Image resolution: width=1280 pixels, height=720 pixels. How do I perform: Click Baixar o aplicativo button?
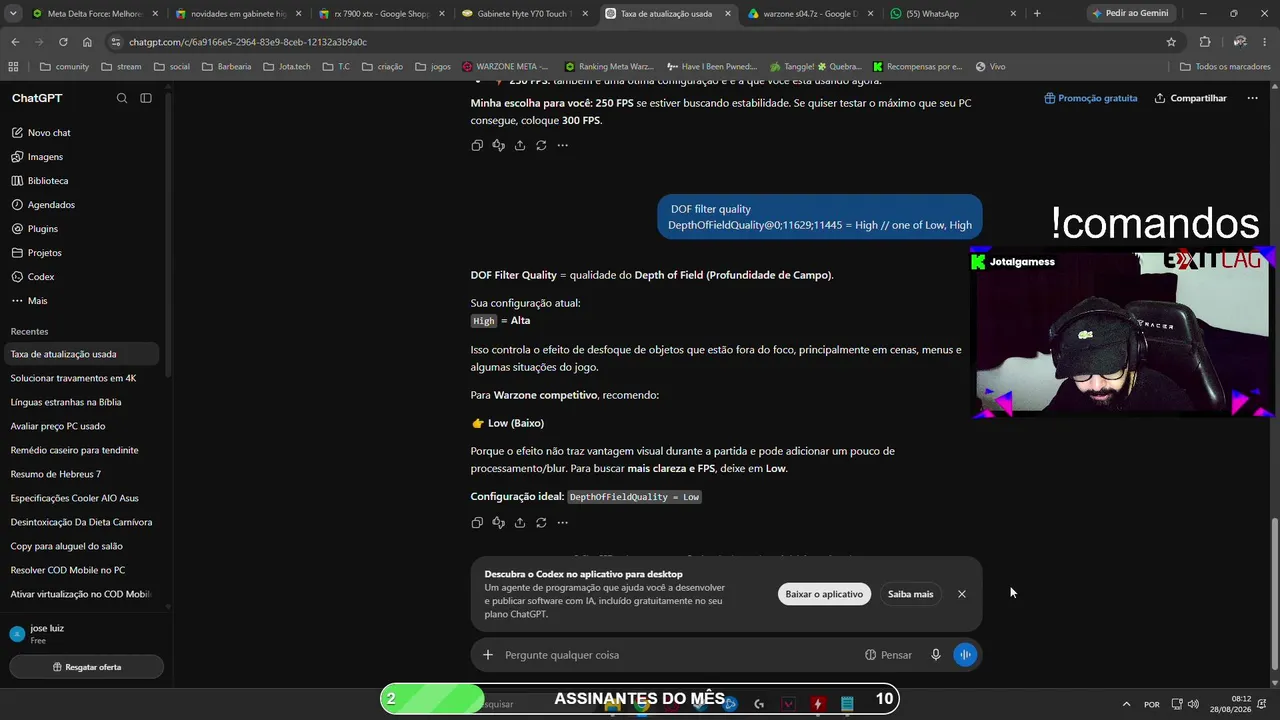click(x=824, y=594)
